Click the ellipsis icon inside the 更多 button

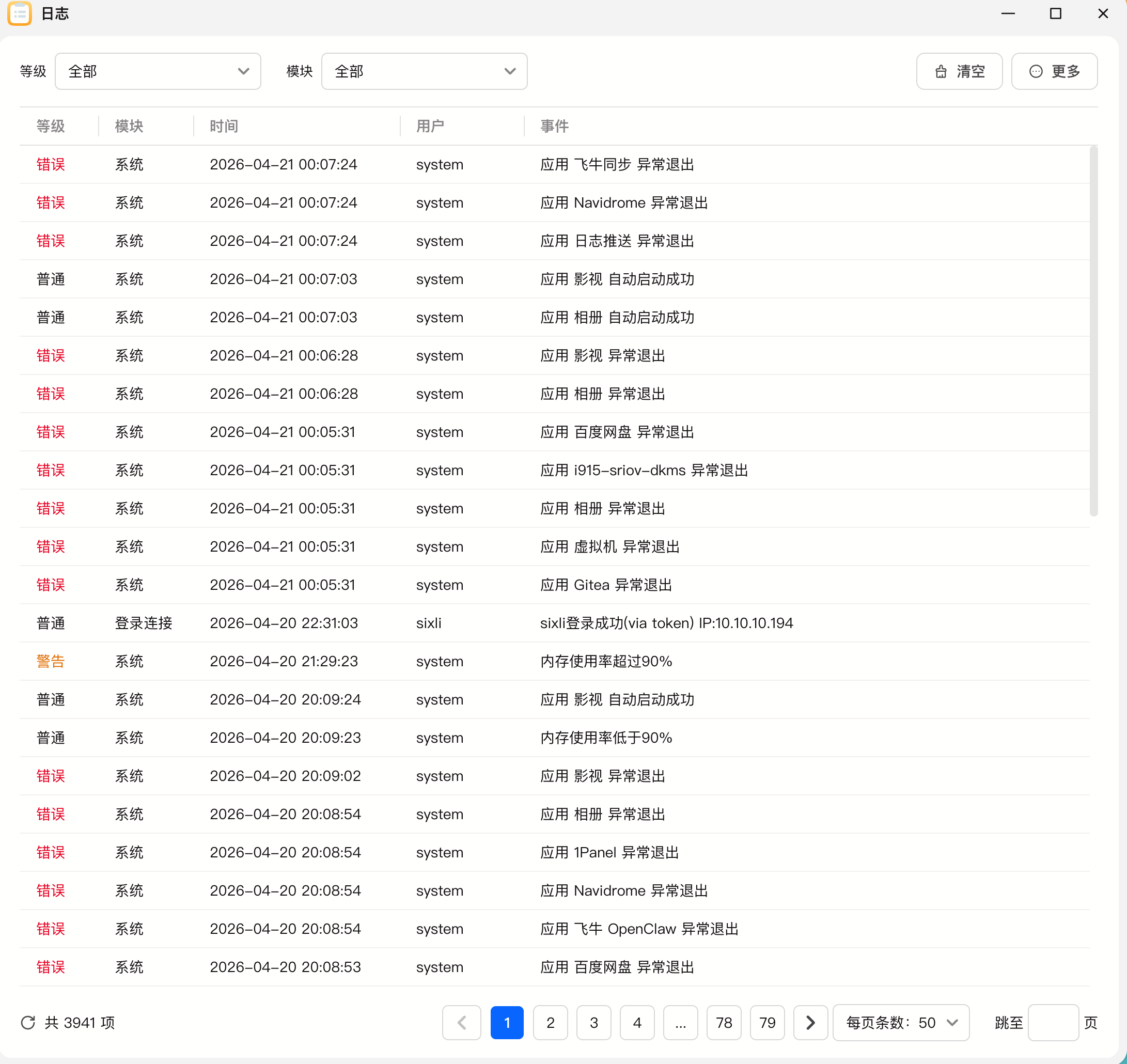point(1036,71)
